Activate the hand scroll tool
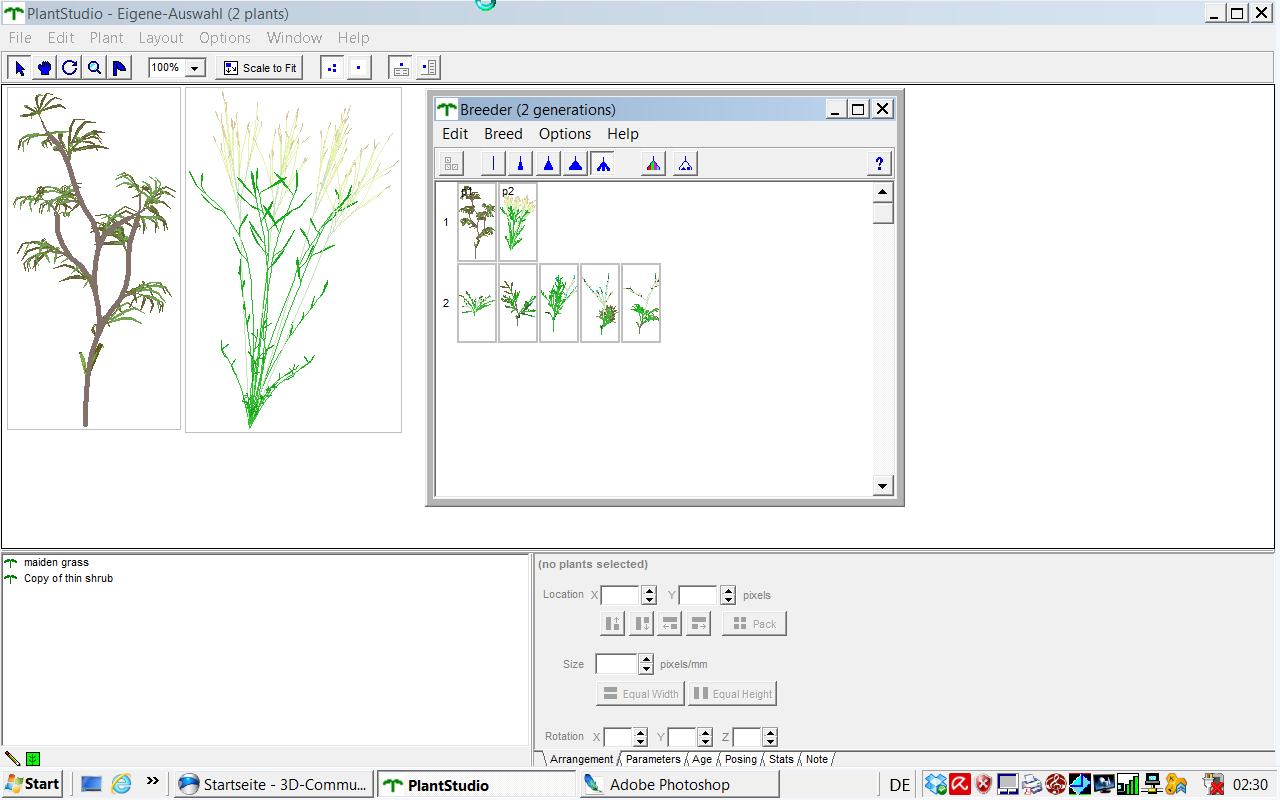 point(45,68)
